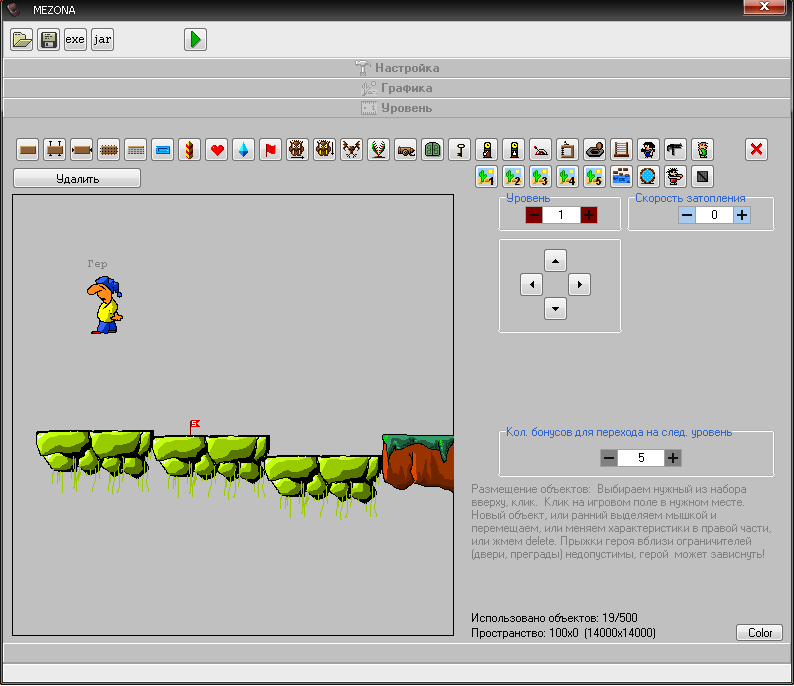Decrease bonus count with minus button
This screenshot has height=686, width=794.
[609, 458]
